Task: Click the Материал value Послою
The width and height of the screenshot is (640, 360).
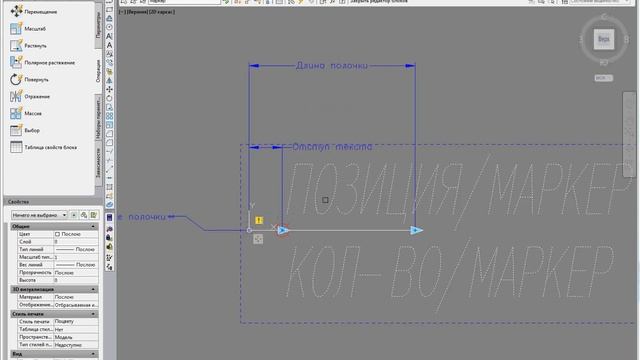Action: click(x=76, y=297)
